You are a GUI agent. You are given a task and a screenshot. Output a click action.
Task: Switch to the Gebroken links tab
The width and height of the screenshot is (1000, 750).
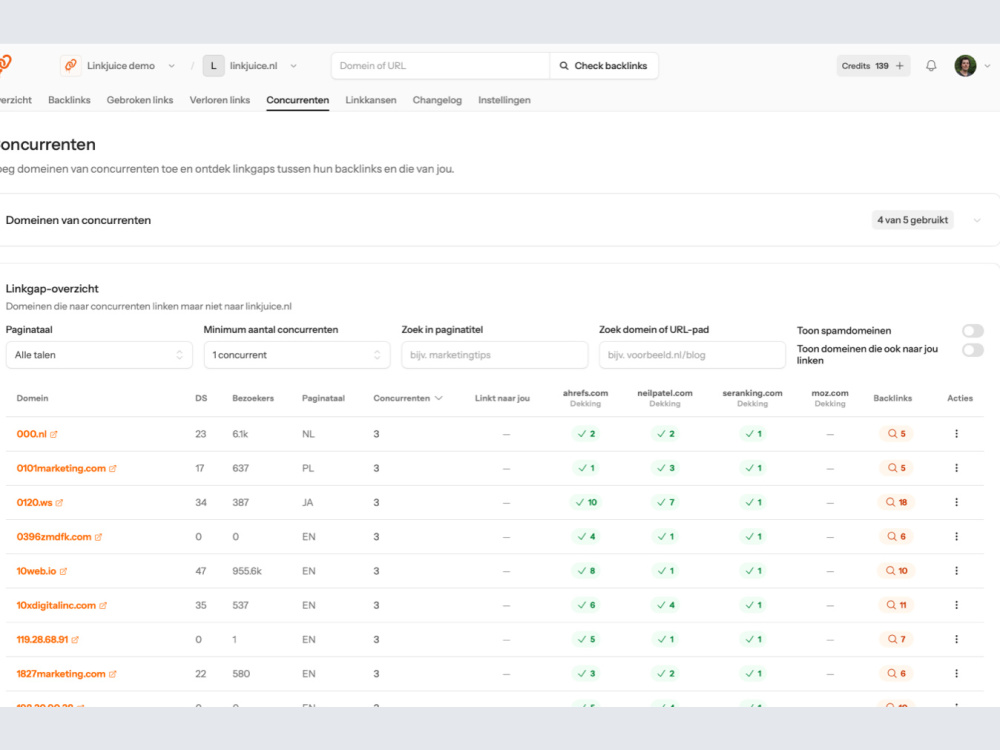pos(140,100)
